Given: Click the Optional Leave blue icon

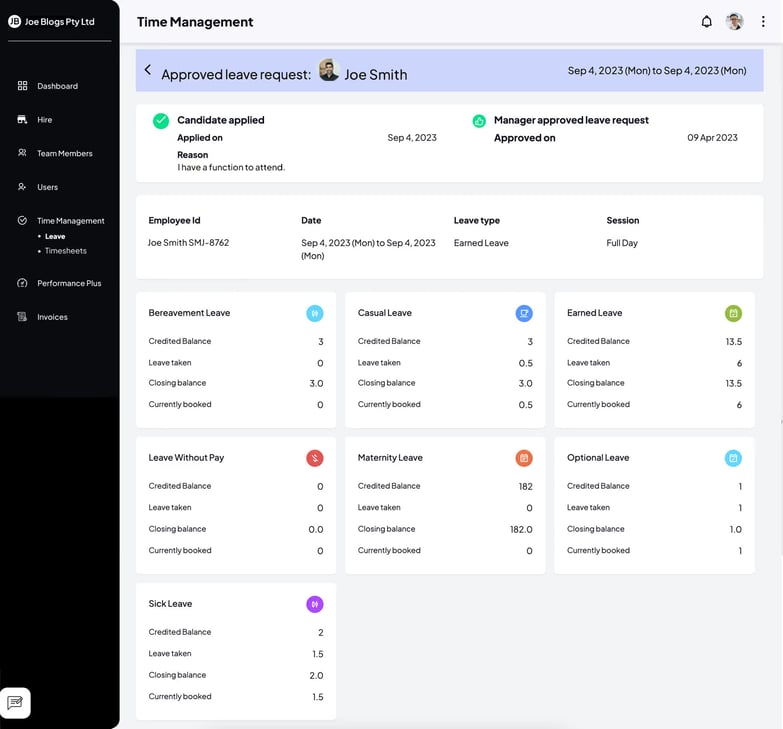Looking at the screenshot, I should tap(733, 458).
